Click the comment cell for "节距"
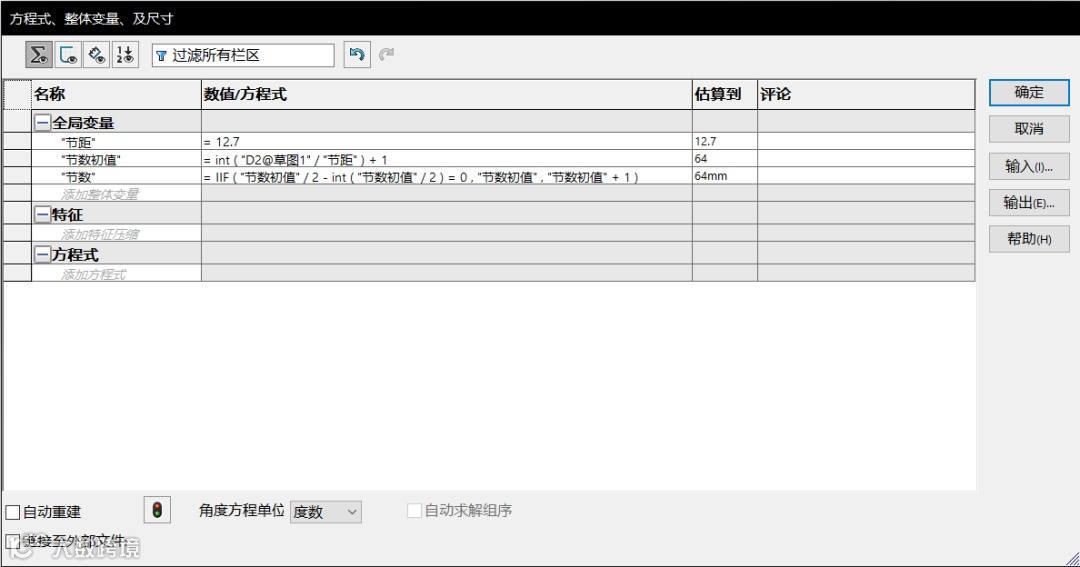 pyautogui.click(x=866, y=142)
